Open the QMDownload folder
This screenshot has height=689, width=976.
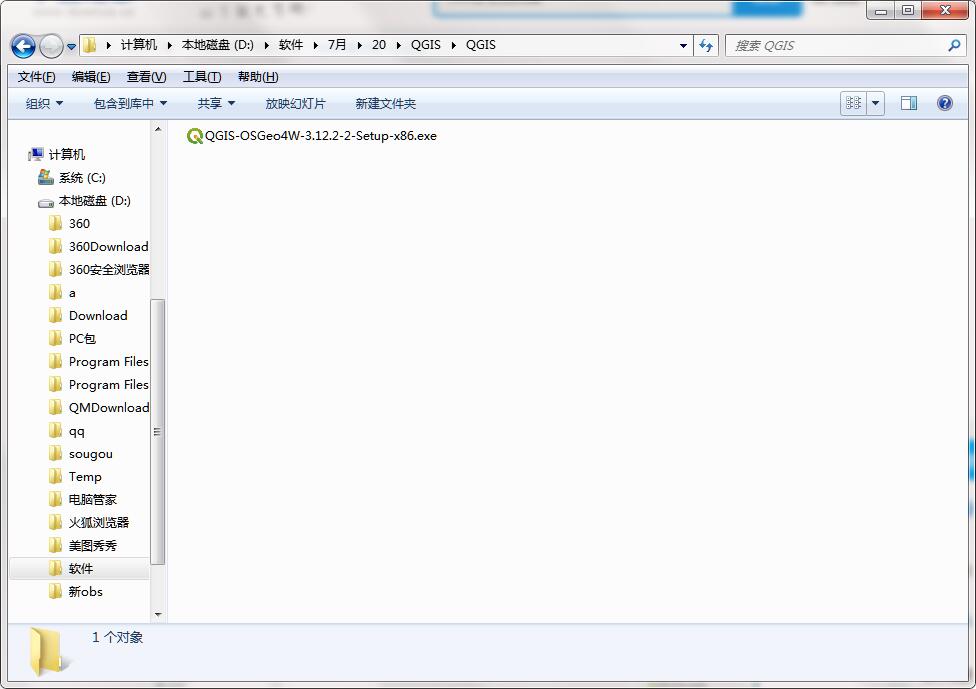pos(109,408)
